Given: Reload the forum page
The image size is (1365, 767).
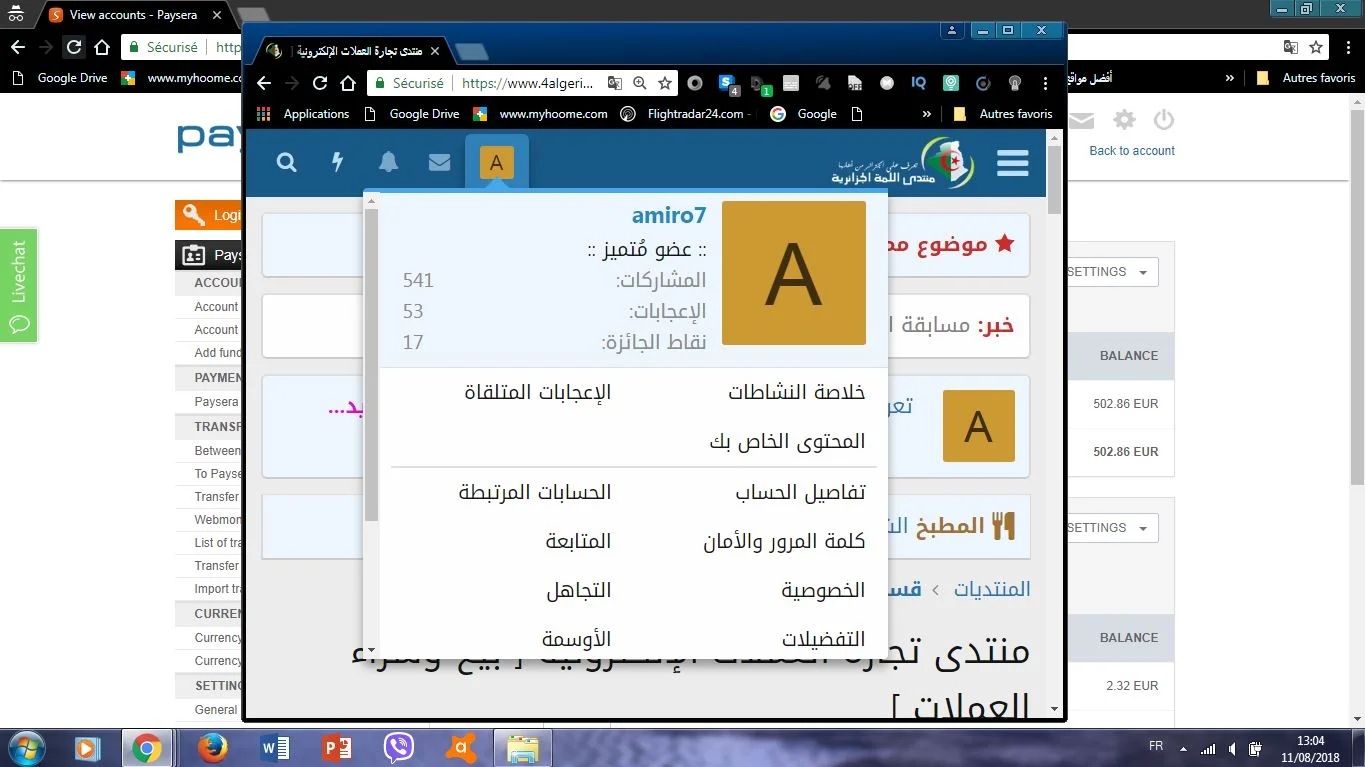Looking at the screenshot, I should point(320,83).
